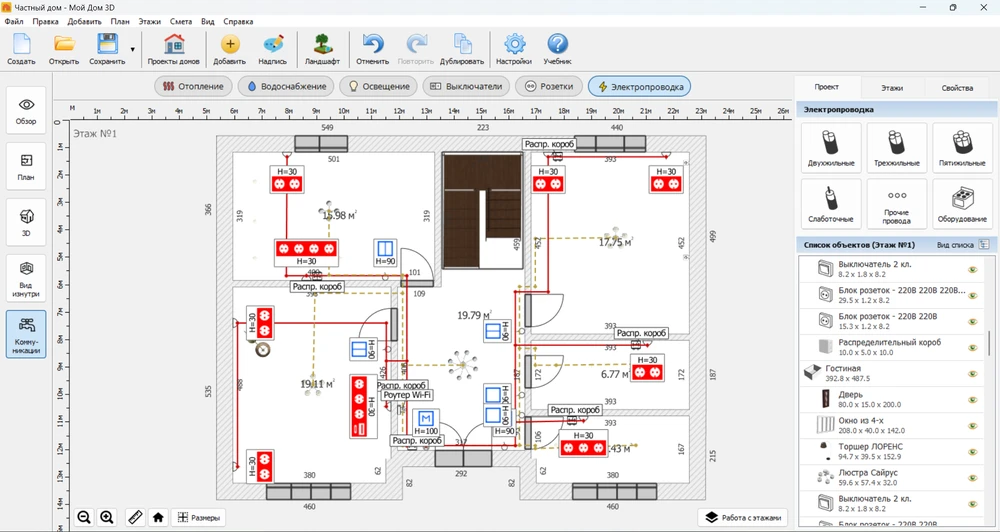Open the Сохранить dropdown arrow

[x=132, y=49]
